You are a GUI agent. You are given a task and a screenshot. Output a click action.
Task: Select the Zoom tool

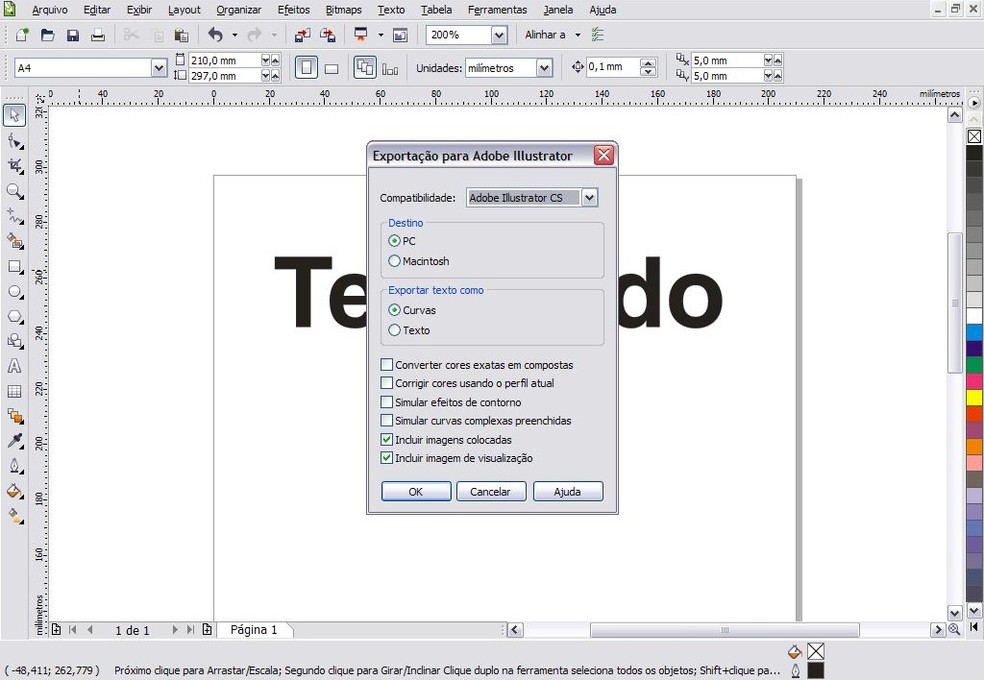[14, 192]
